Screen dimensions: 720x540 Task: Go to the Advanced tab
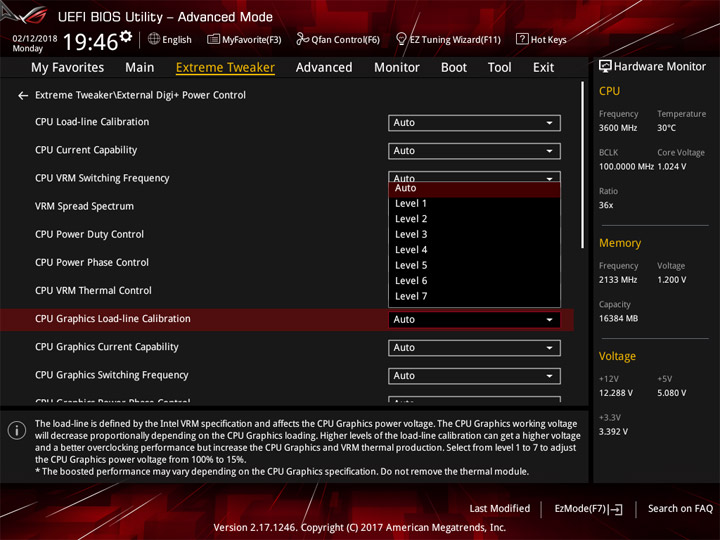(x=324, y=68)
